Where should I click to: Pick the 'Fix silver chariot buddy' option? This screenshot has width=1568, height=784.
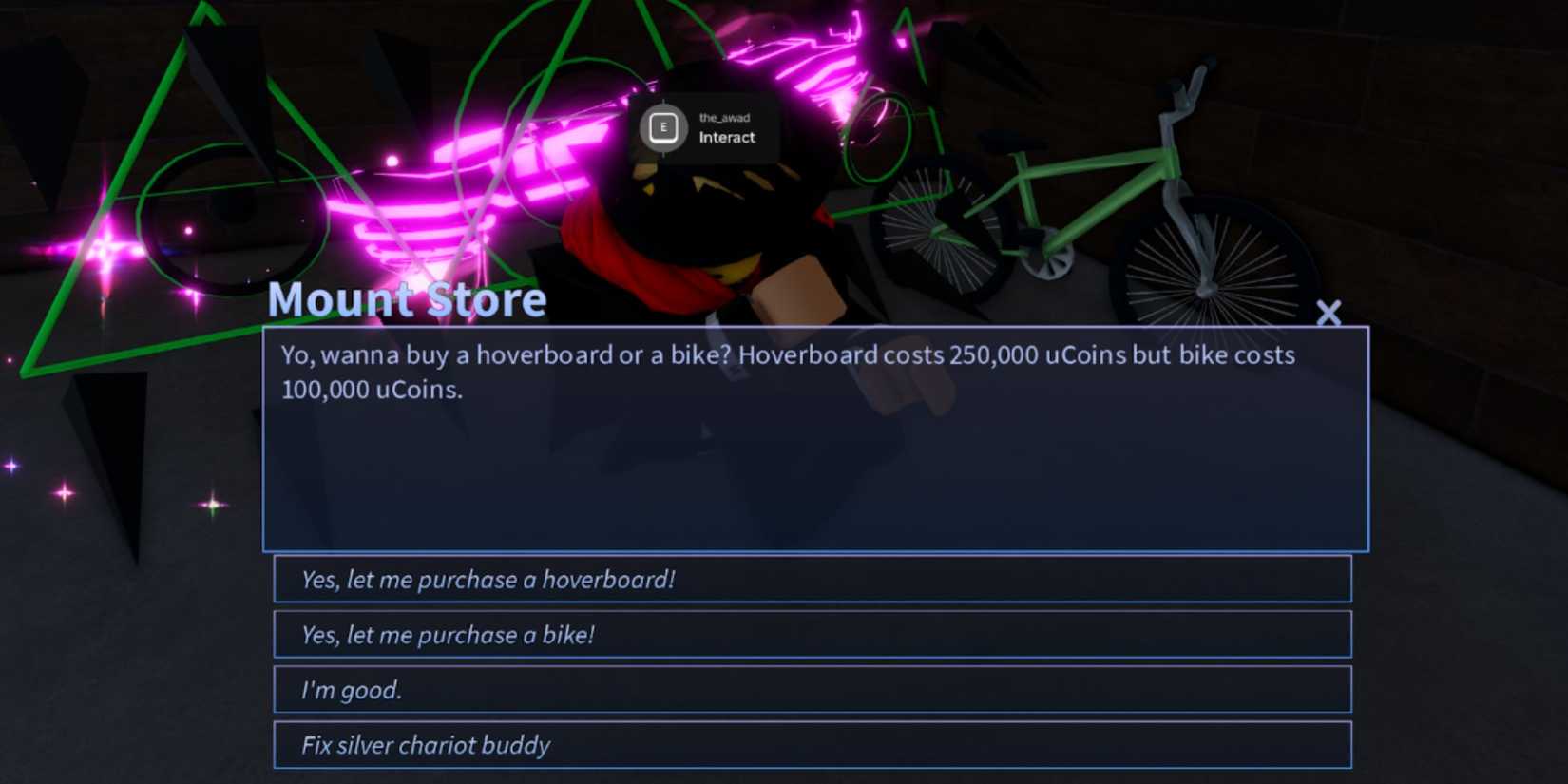(x=813, y=745)
